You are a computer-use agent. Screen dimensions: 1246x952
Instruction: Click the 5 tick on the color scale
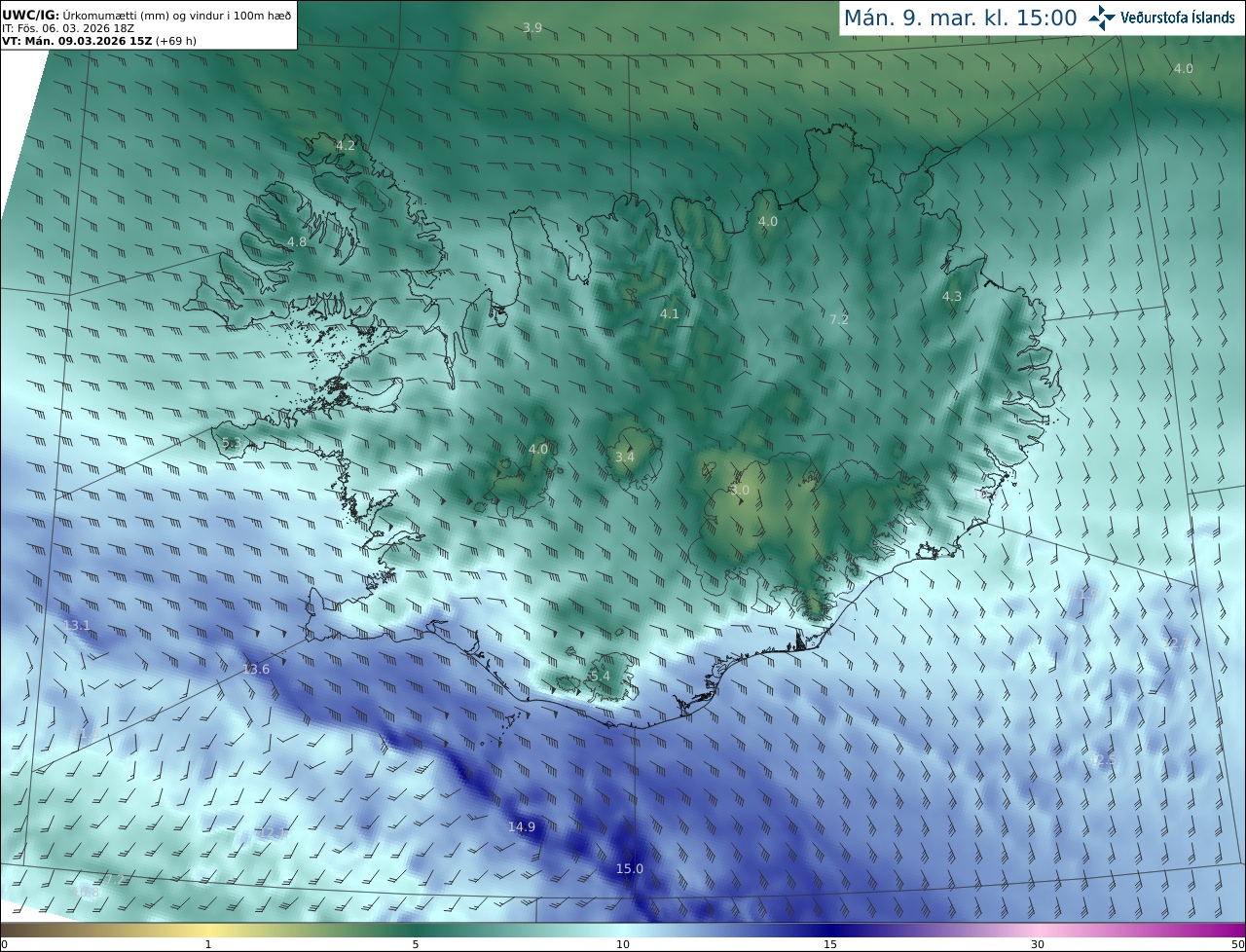click(416, 944)
